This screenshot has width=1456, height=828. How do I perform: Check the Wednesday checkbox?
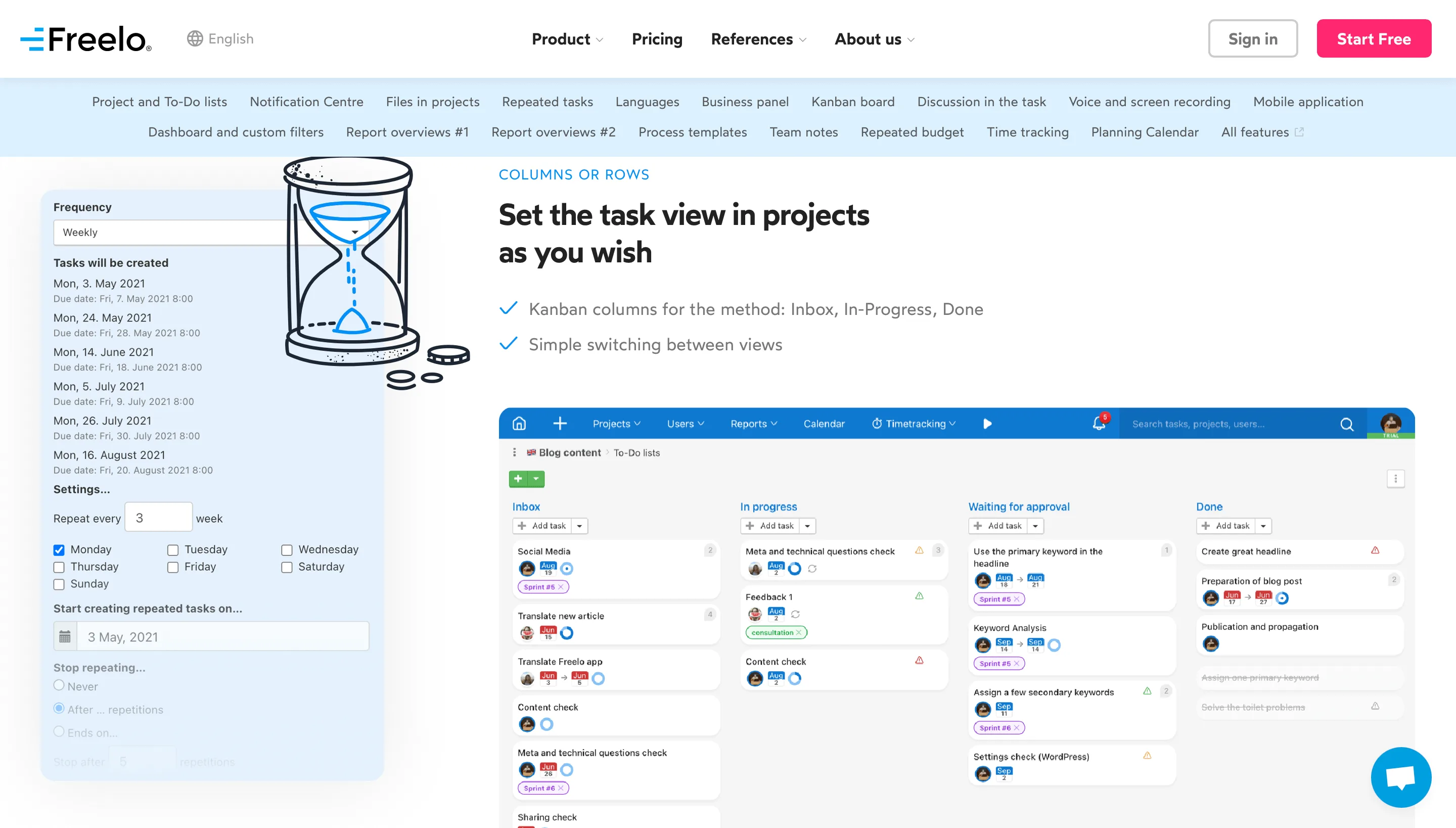[x=287, y=550]
